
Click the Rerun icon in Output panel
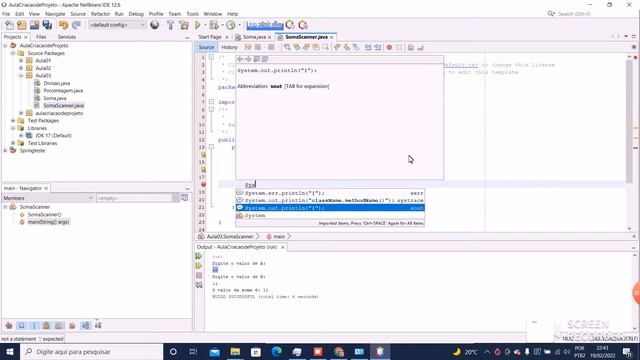click(x=199, y=256)
